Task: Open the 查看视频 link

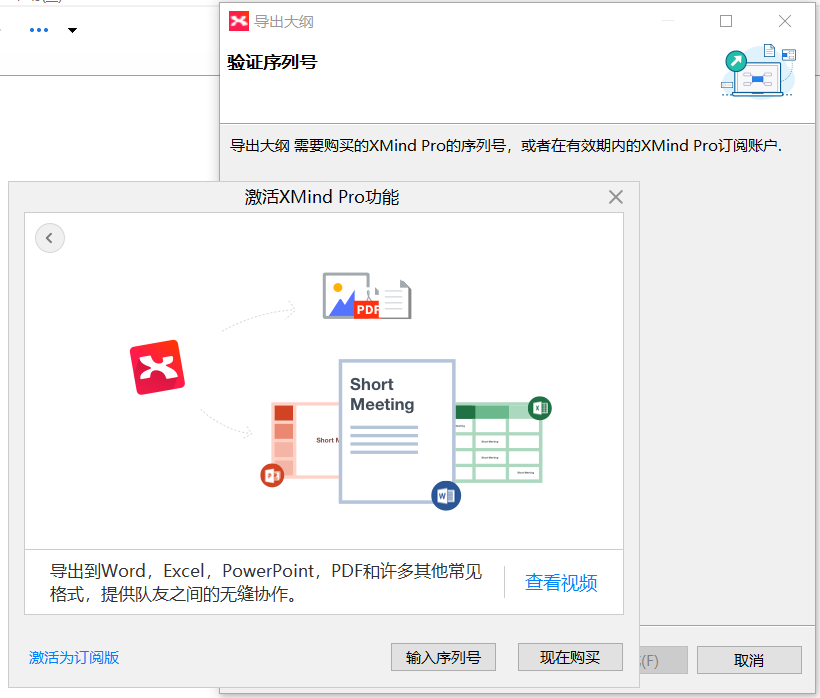Action: (x=561, y=582)
